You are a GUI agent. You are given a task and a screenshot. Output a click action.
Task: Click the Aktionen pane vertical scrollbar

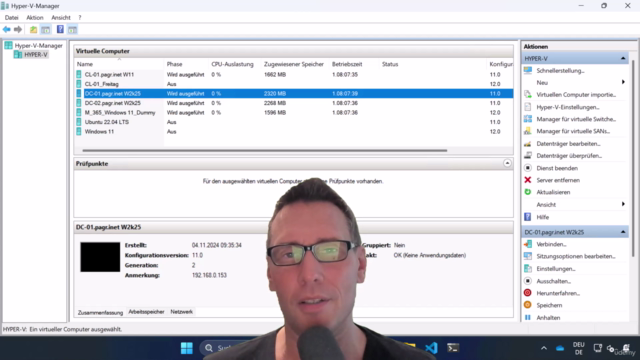tap(633, 158)
